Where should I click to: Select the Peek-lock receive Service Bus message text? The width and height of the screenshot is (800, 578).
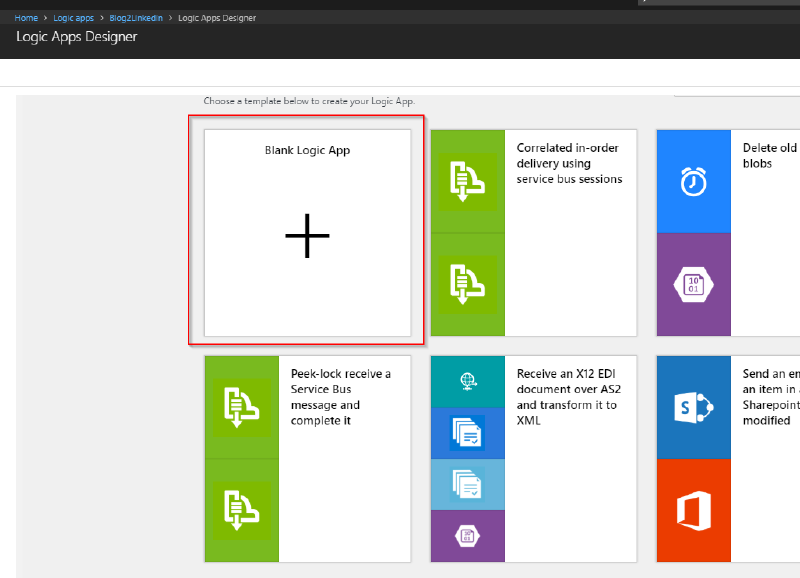point(341,397)
